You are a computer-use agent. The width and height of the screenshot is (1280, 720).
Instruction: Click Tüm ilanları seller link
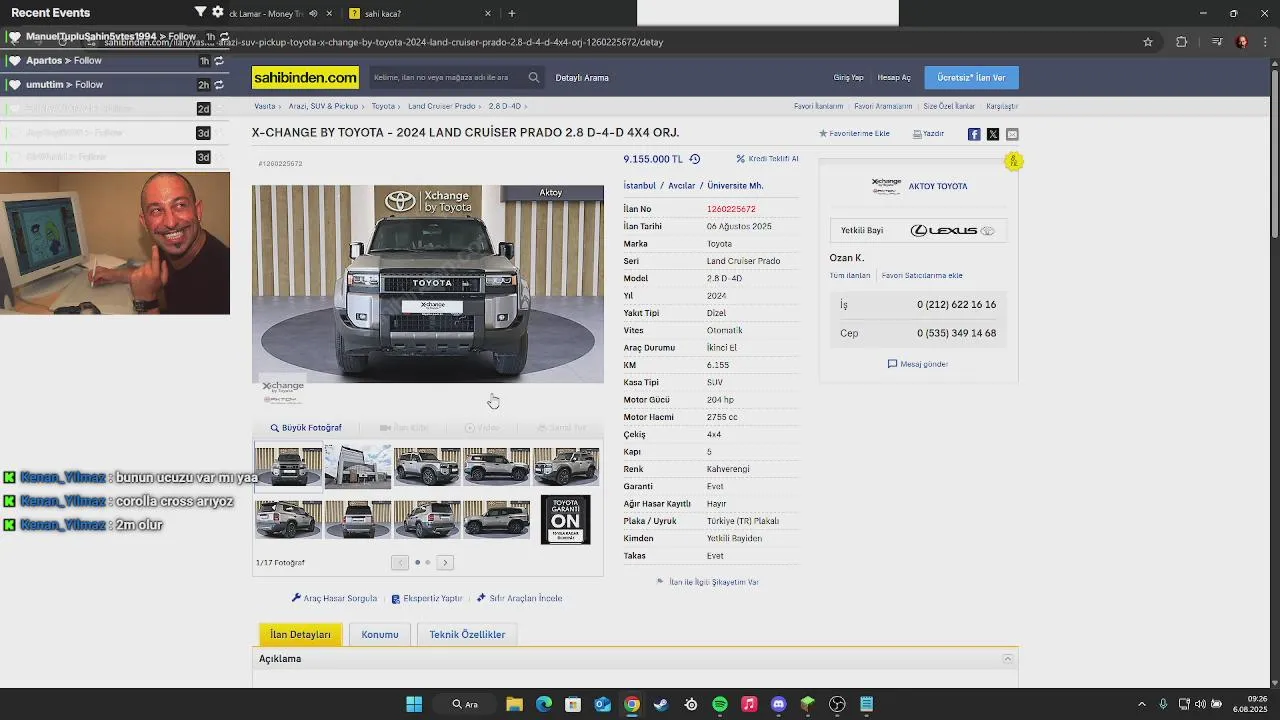(x=850, y=275)
